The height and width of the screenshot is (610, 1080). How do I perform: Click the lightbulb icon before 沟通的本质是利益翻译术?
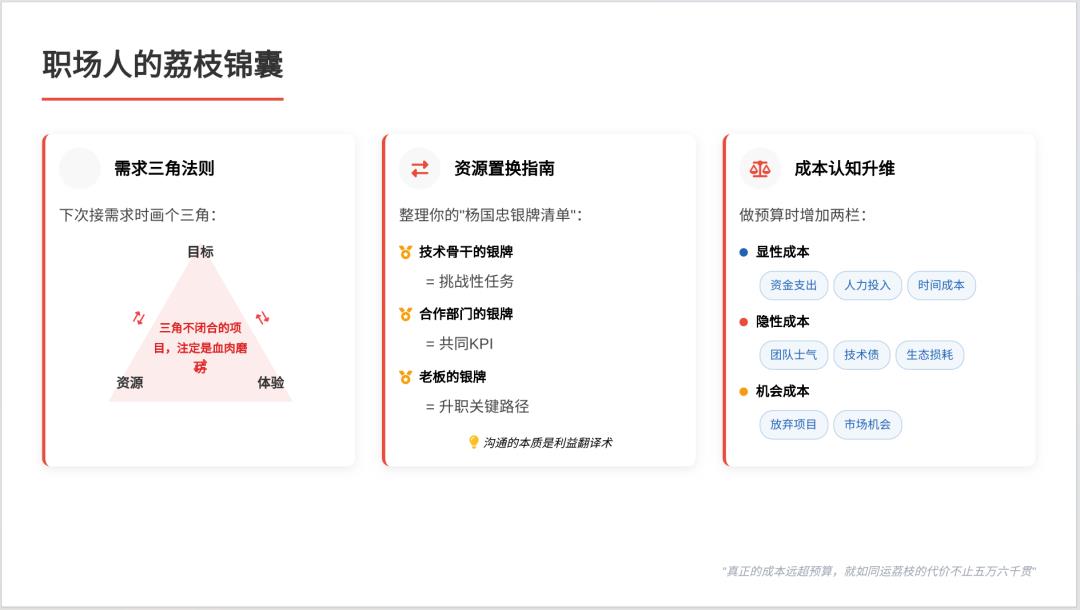pyautogui.click(x=473, y=442)
